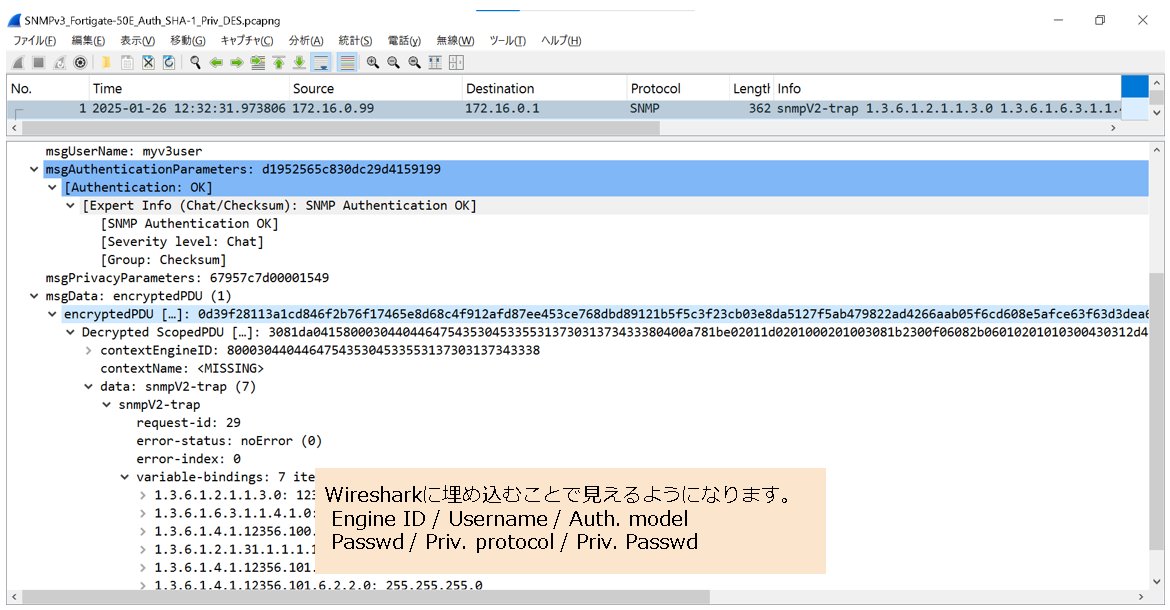Close this capture file with the X icon

coord(148,63)
